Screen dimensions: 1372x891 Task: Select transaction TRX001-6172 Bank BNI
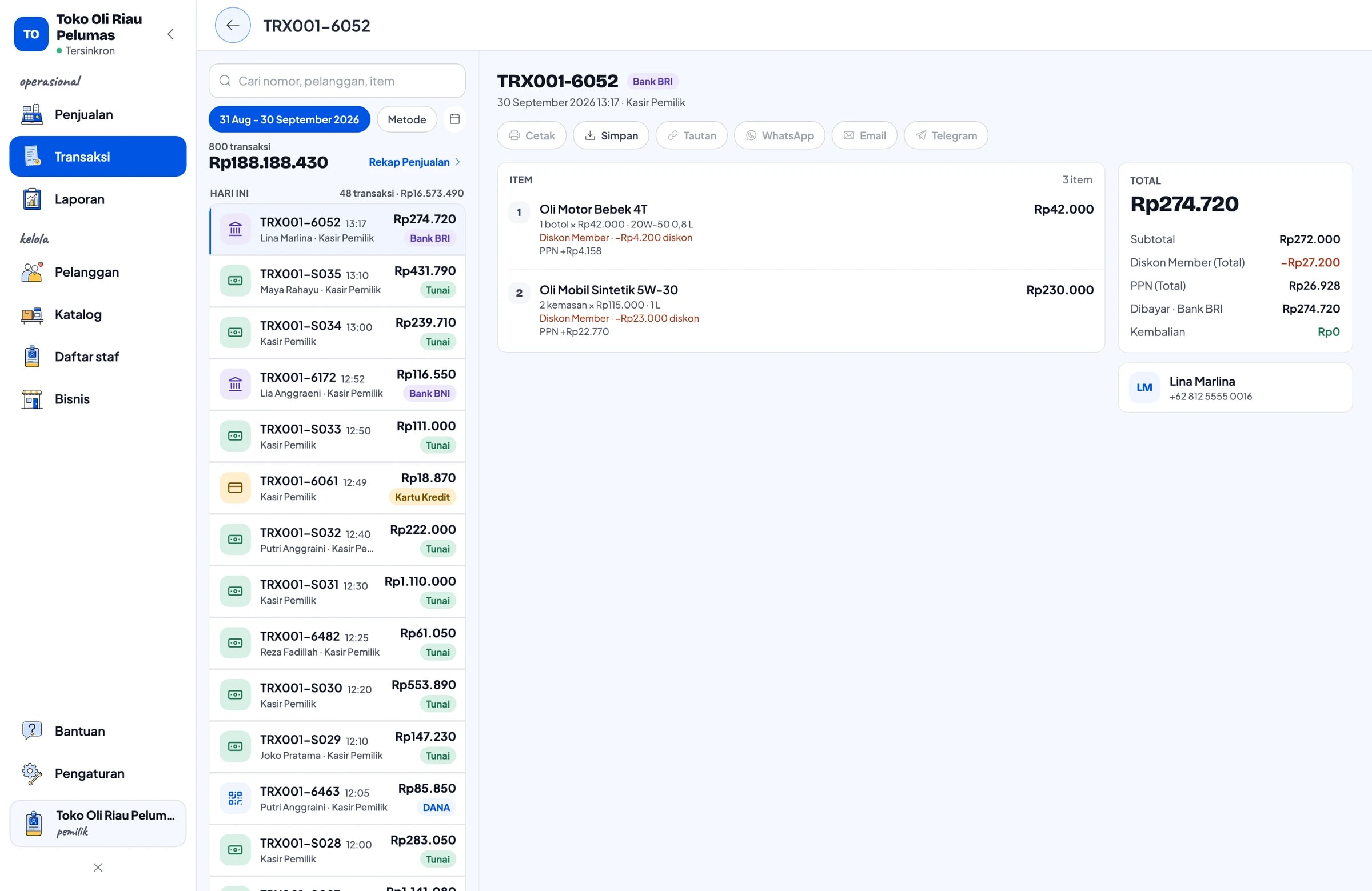coord(337,385)
